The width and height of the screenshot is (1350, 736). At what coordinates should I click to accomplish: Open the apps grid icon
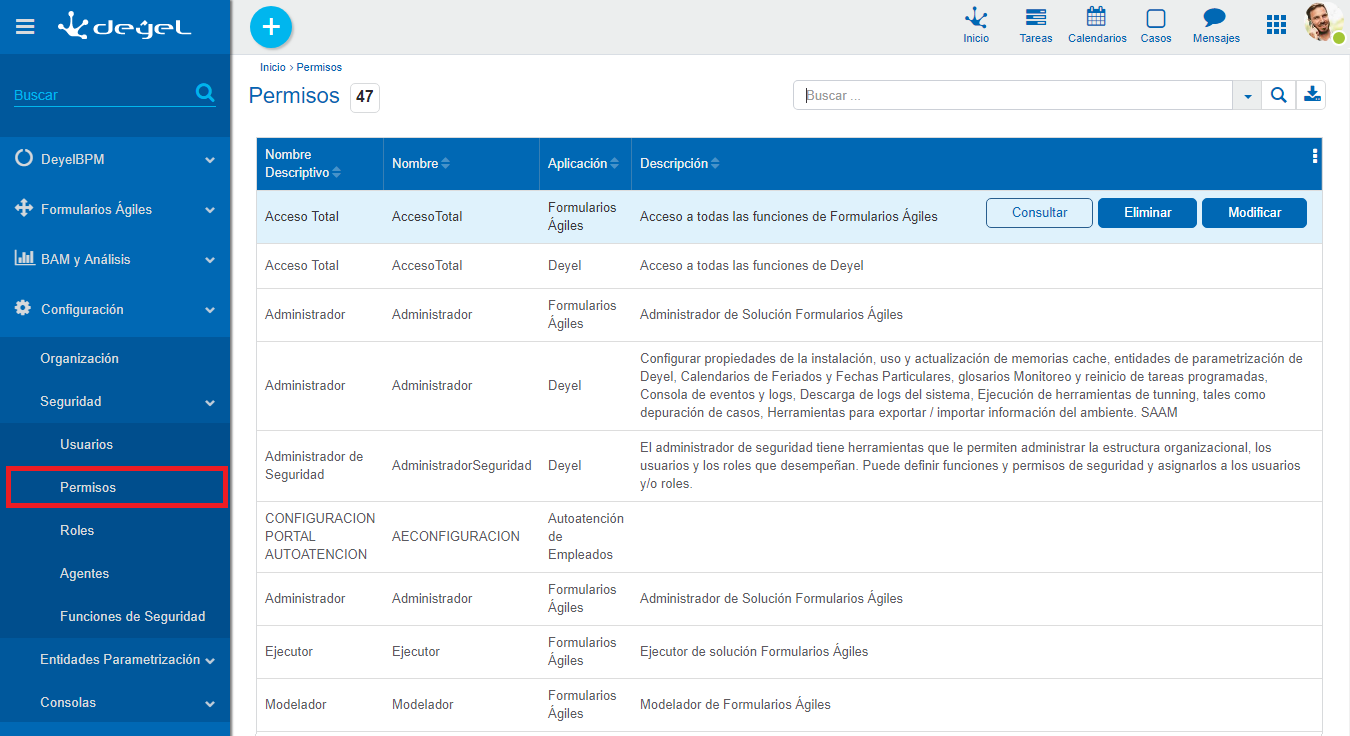[x=1276, y=25]
